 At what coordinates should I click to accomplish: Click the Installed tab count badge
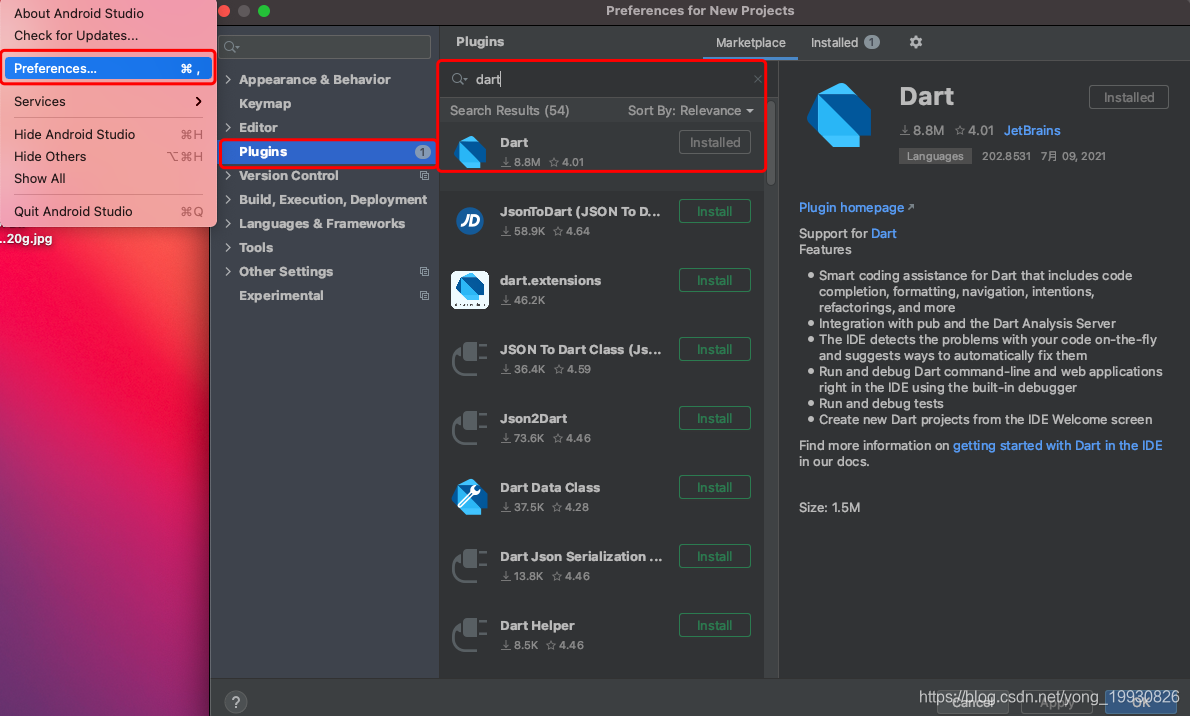coord(872,43)
